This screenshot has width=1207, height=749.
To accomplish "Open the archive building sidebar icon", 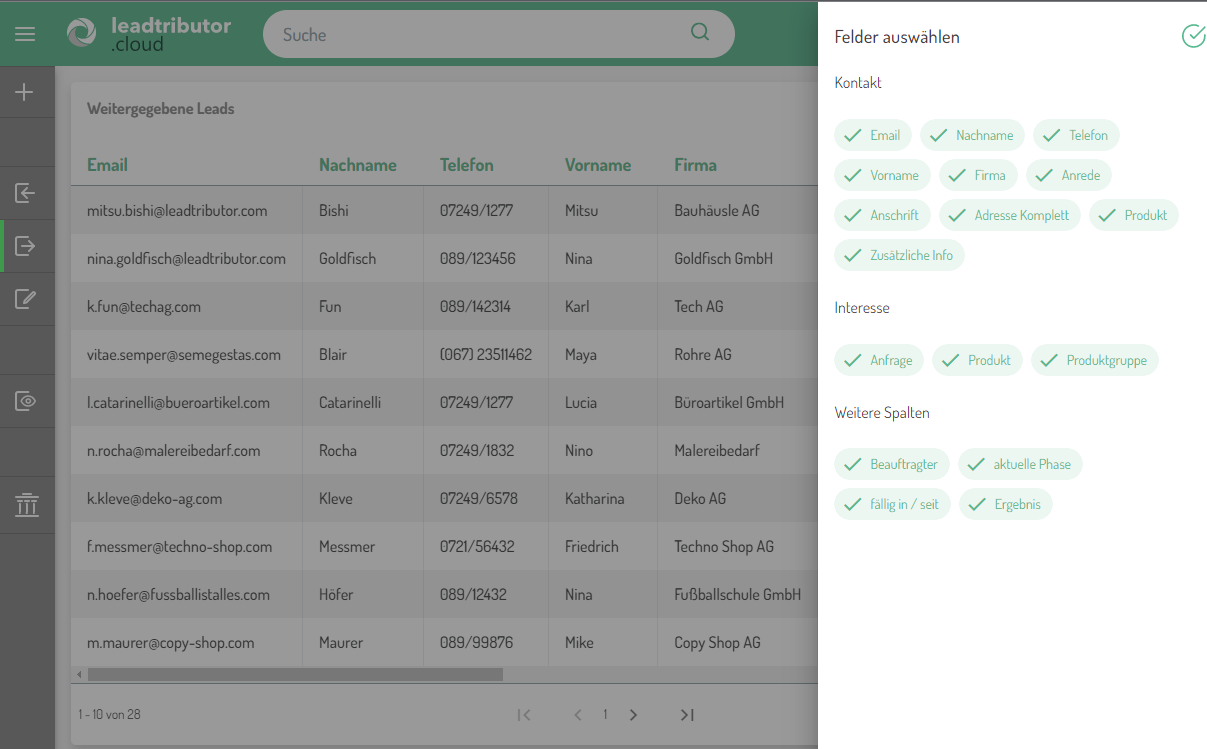I will (26, 505).
